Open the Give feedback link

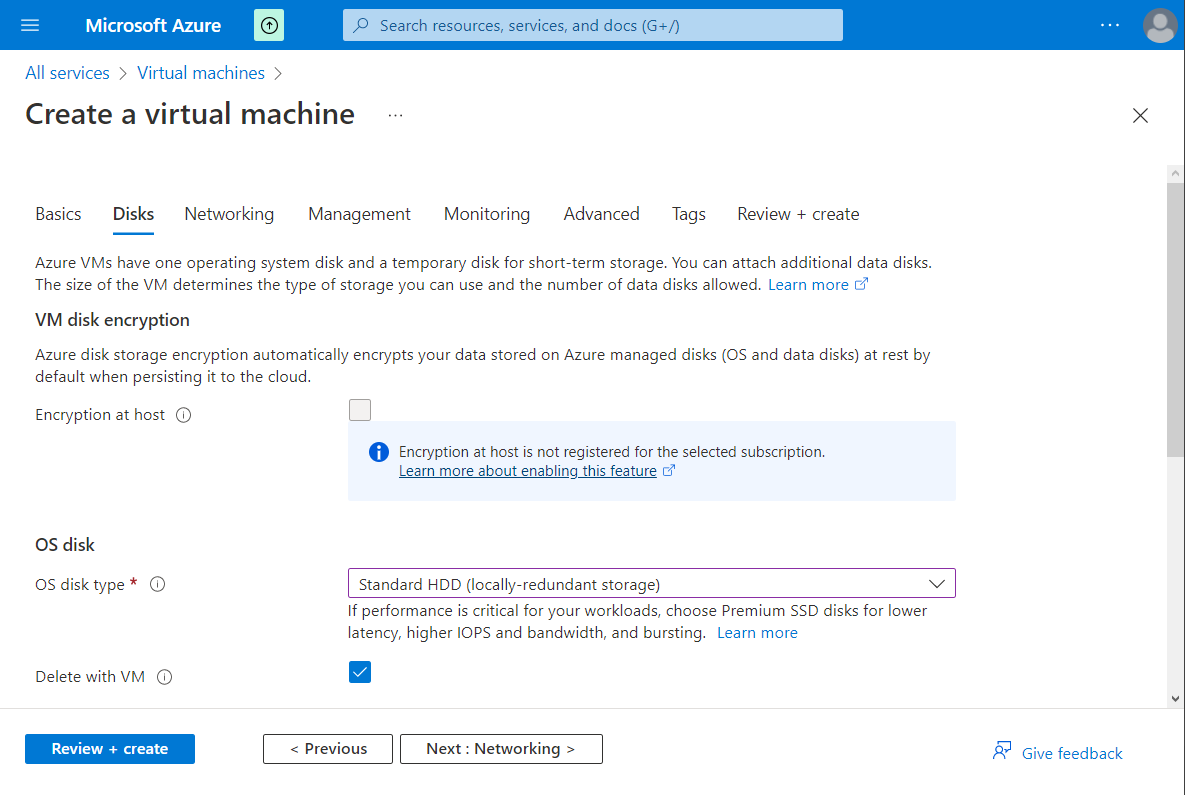click(x=1072, y=753)
